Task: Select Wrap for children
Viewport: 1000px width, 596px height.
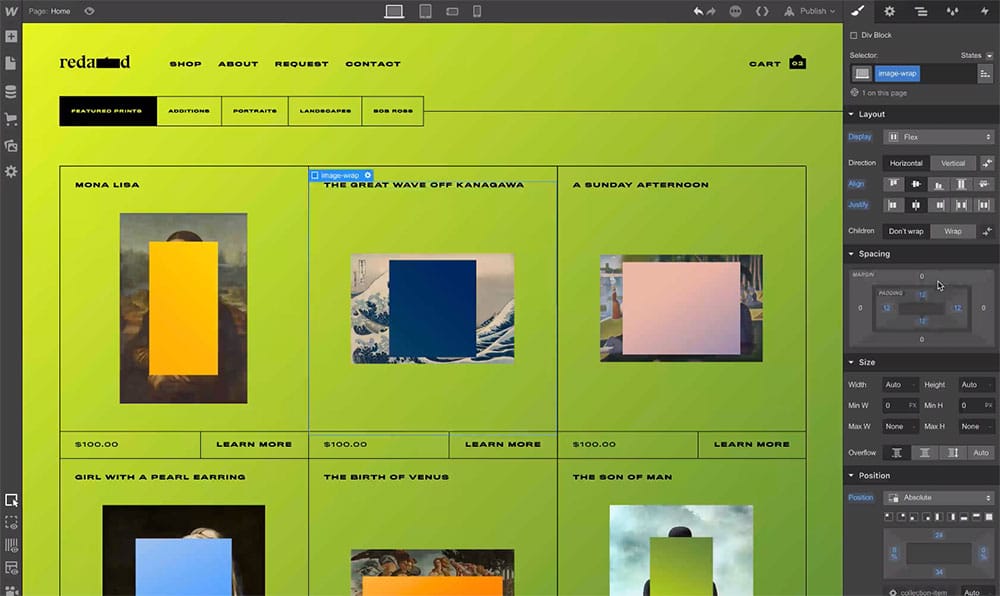Action: [953, 231]
